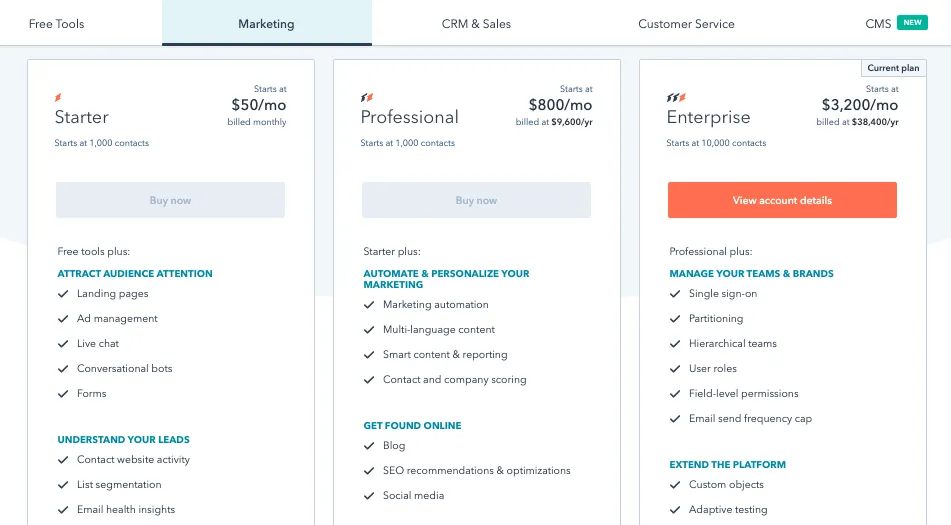Click the GET FOUND ONLINE heading
This screenshot has height=525, width=951.
tap(412, 426)
